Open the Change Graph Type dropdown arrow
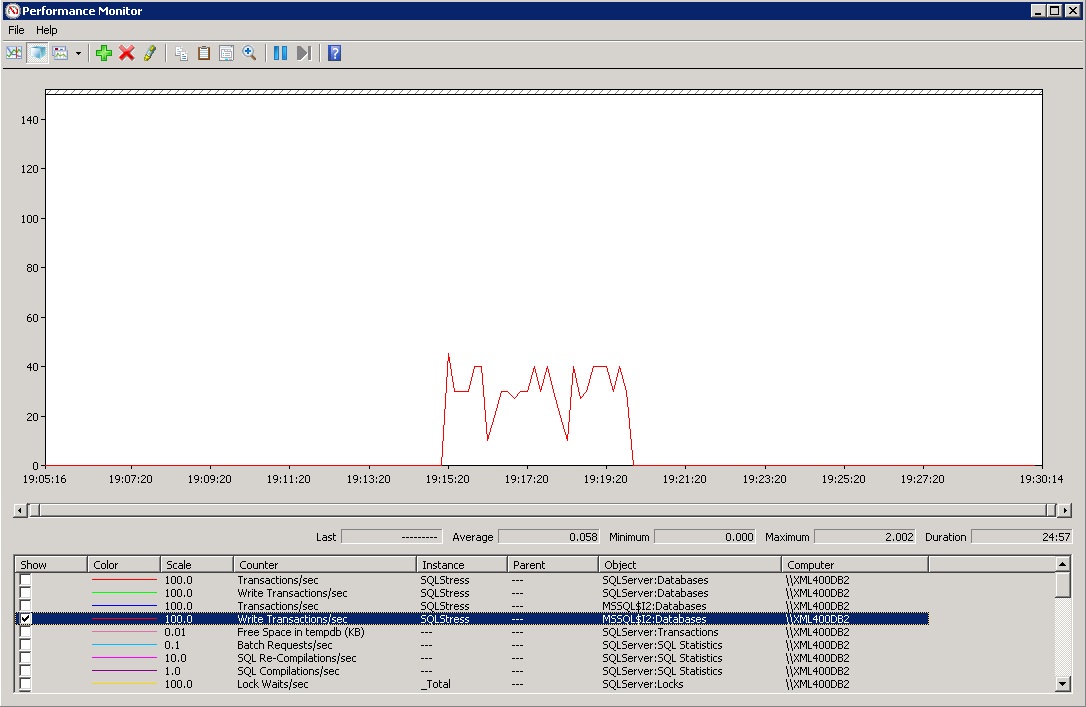 pyautogui.click(x=78, y=53)
